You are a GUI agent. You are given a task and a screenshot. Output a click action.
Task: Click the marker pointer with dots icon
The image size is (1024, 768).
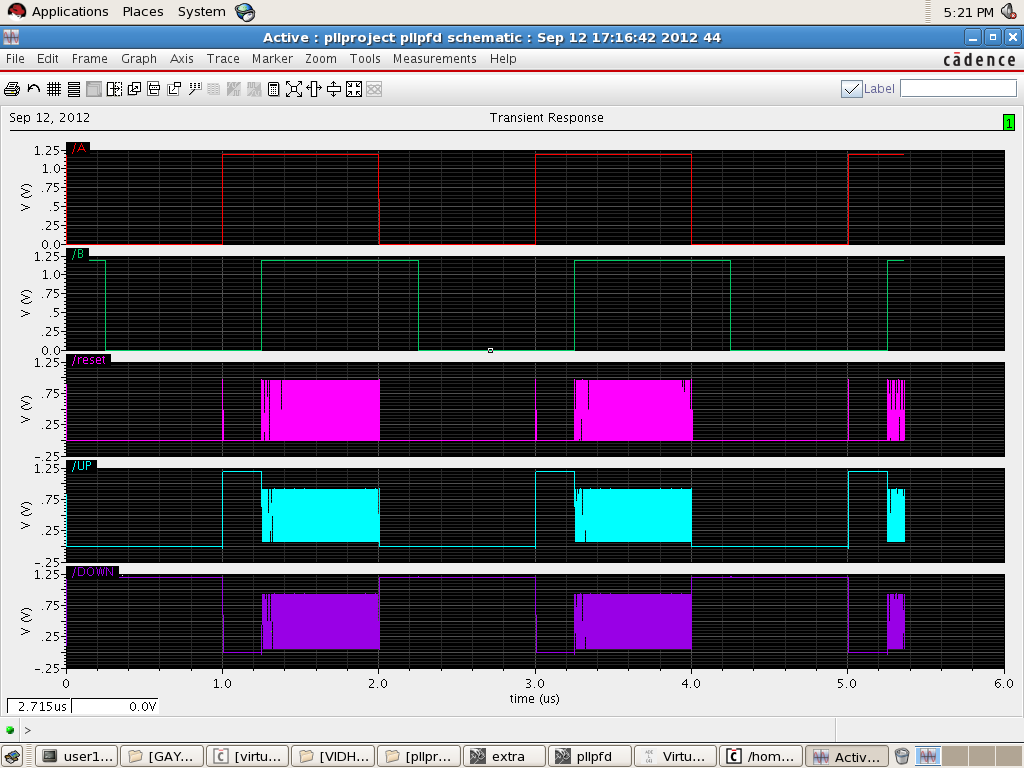[195, 89]
